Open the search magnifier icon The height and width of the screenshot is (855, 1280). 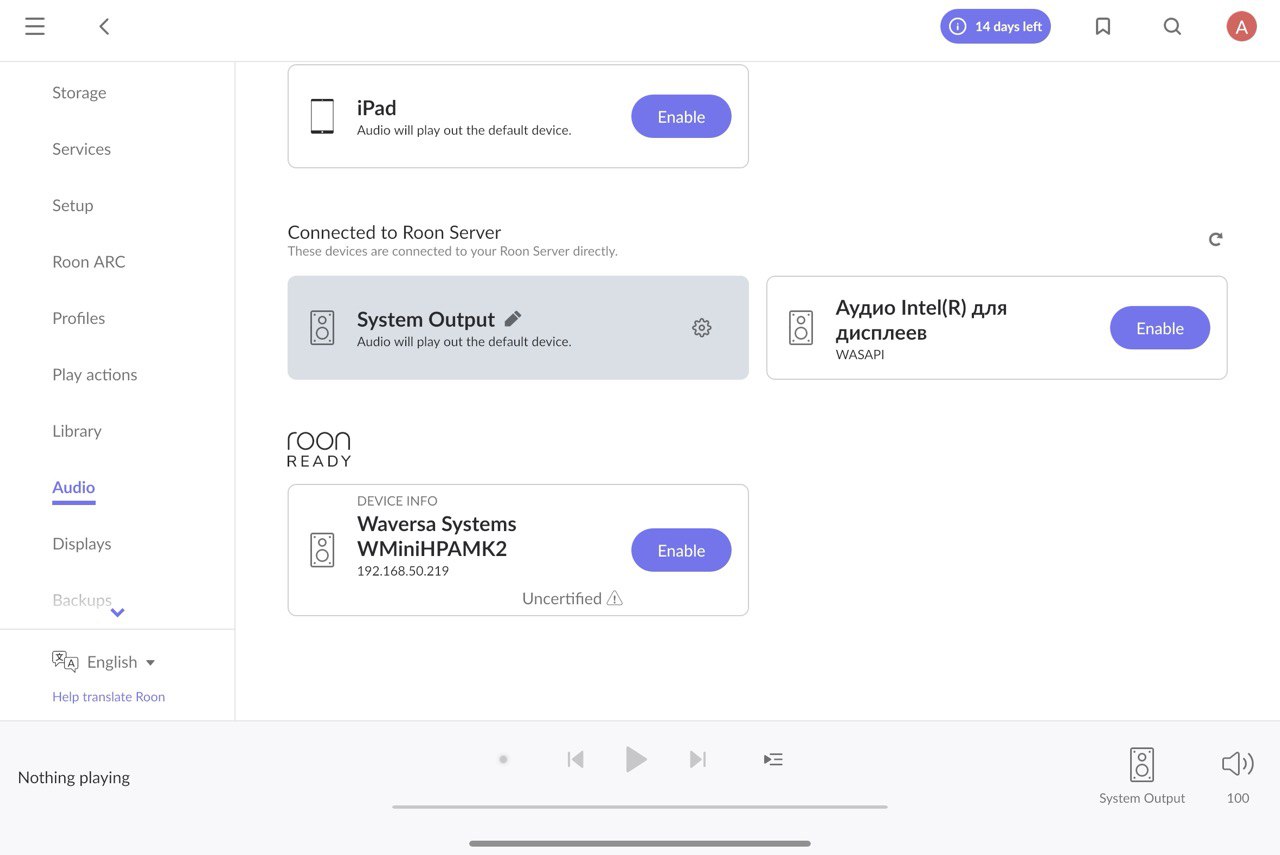coord(1173,27)
